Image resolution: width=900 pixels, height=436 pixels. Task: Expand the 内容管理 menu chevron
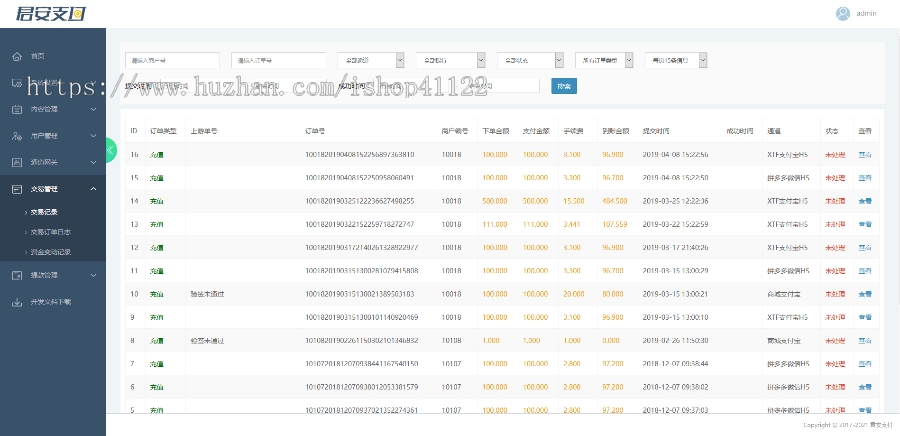94,108
